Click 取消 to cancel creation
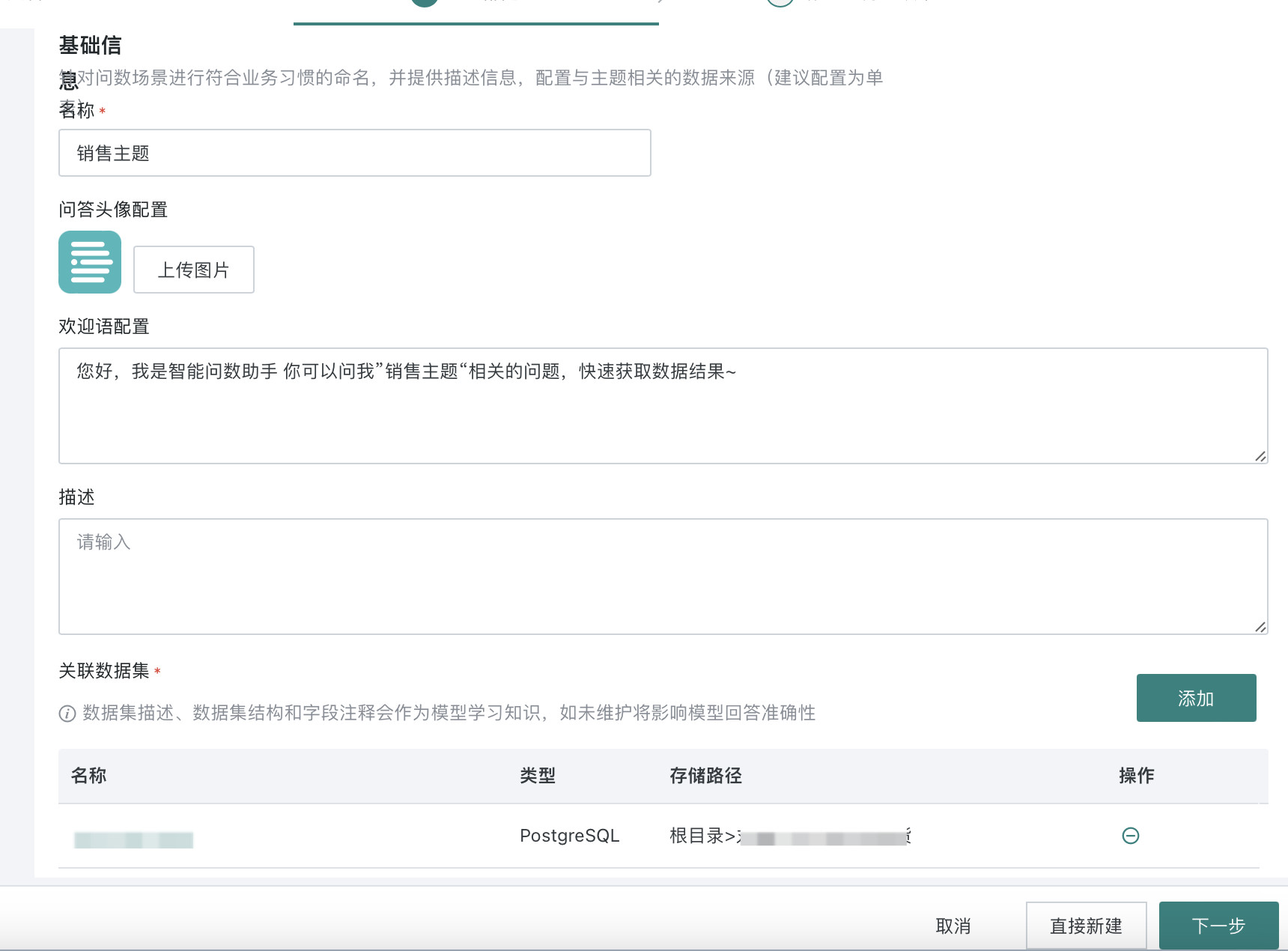The height and width of the screenshot is (951, 1288). pyautogui.click(x=953, y=926)
